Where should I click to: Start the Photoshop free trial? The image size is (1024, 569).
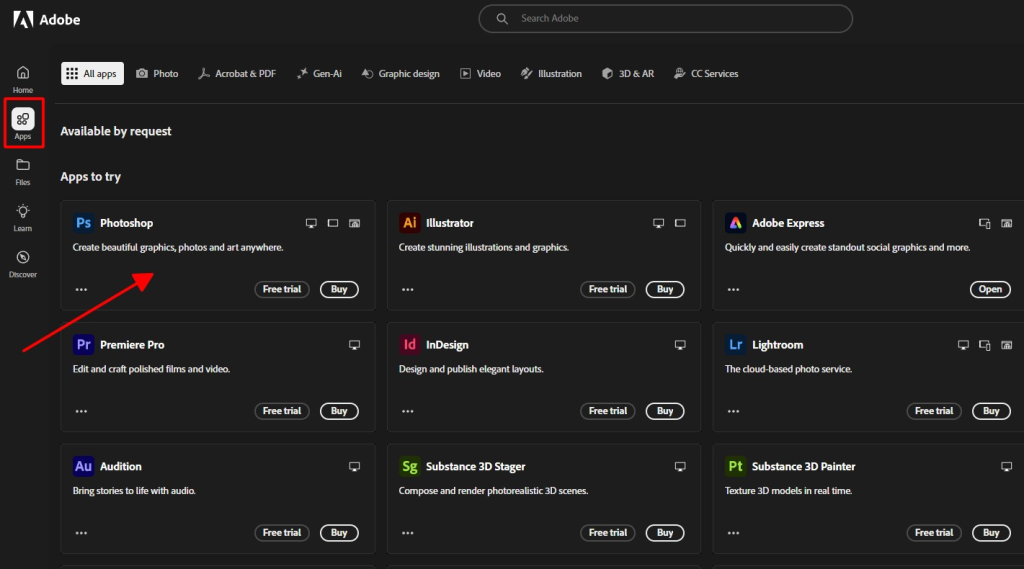(281, 289)
